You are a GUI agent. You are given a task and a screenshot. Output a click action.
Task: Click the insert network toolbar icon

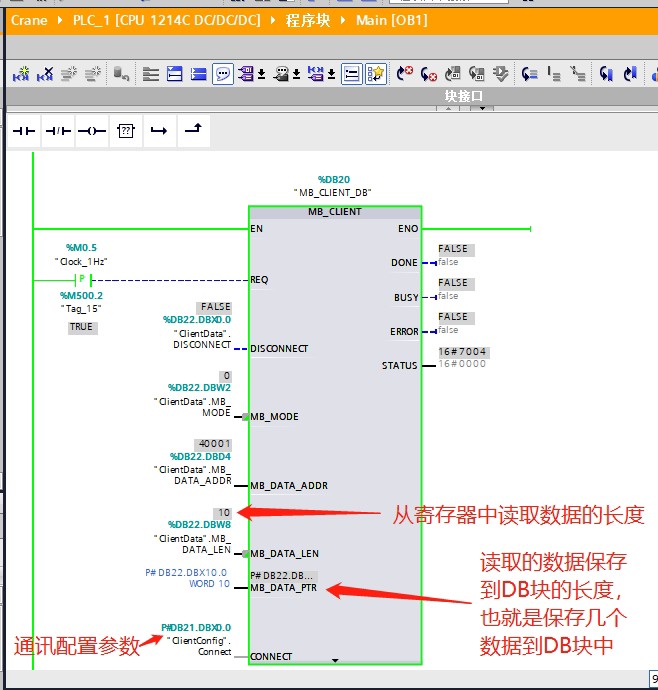tap(20, 74)
